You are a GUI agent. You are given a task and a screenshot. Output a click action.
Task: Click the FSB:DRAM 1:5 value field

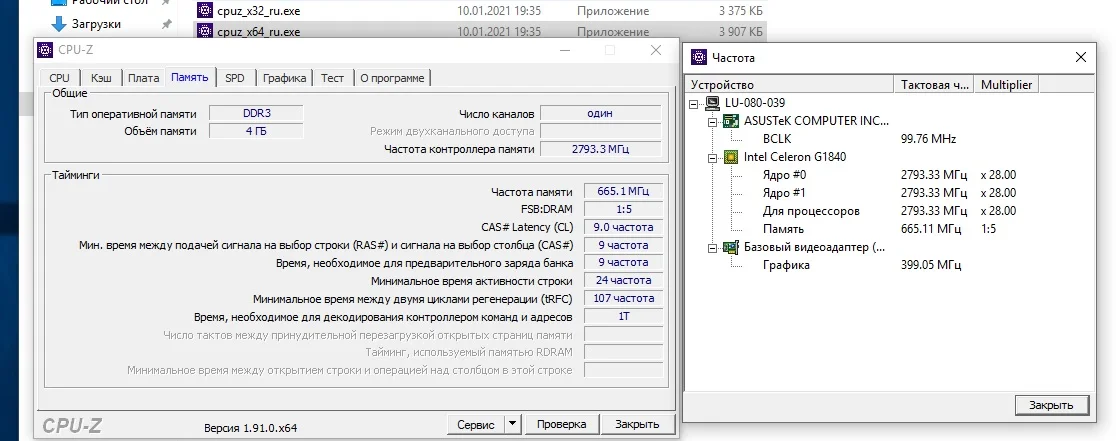(x=623, y=209)
